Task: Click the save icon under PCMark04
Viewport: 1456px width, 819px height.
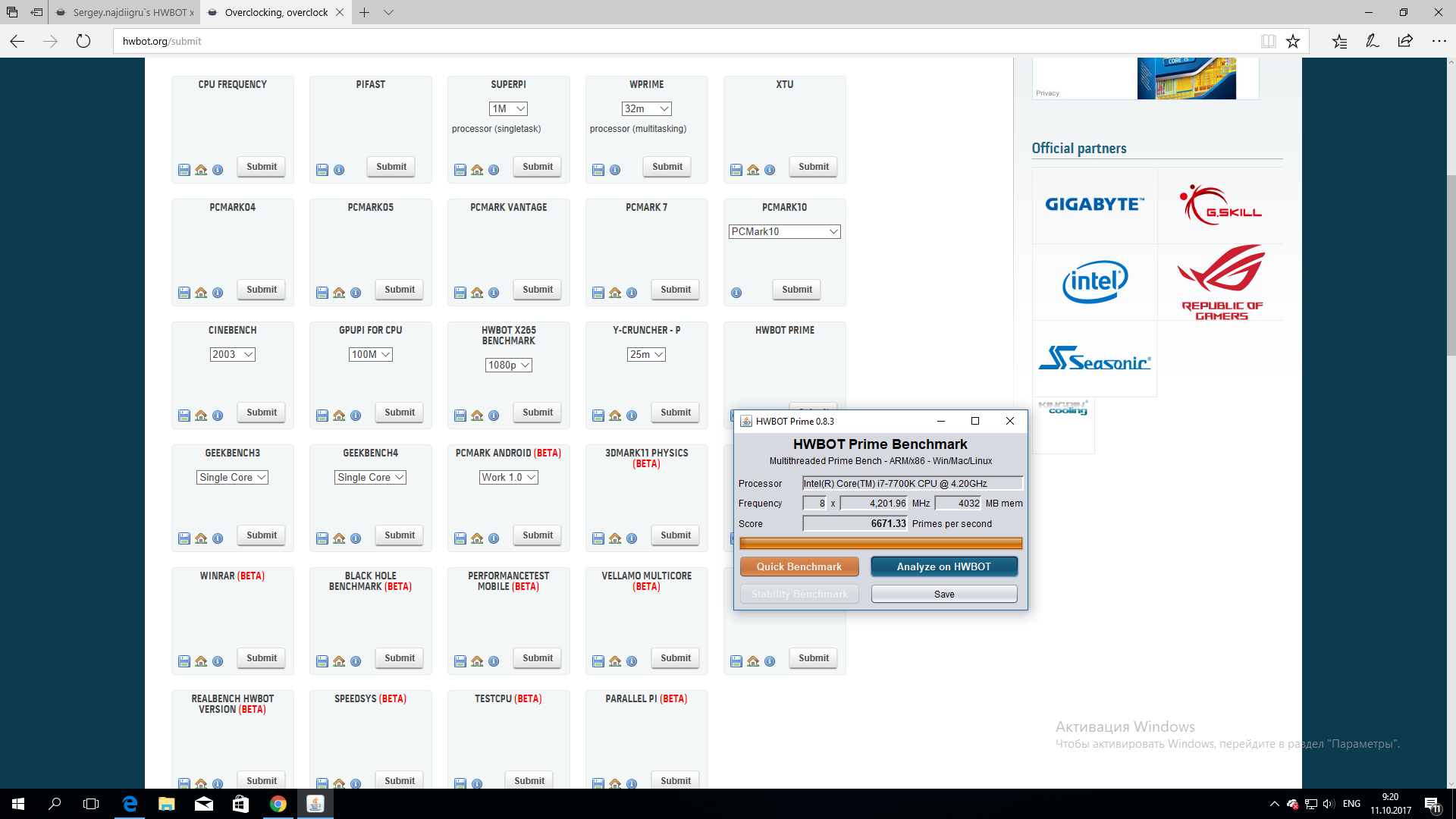Action: click(184, 293)
